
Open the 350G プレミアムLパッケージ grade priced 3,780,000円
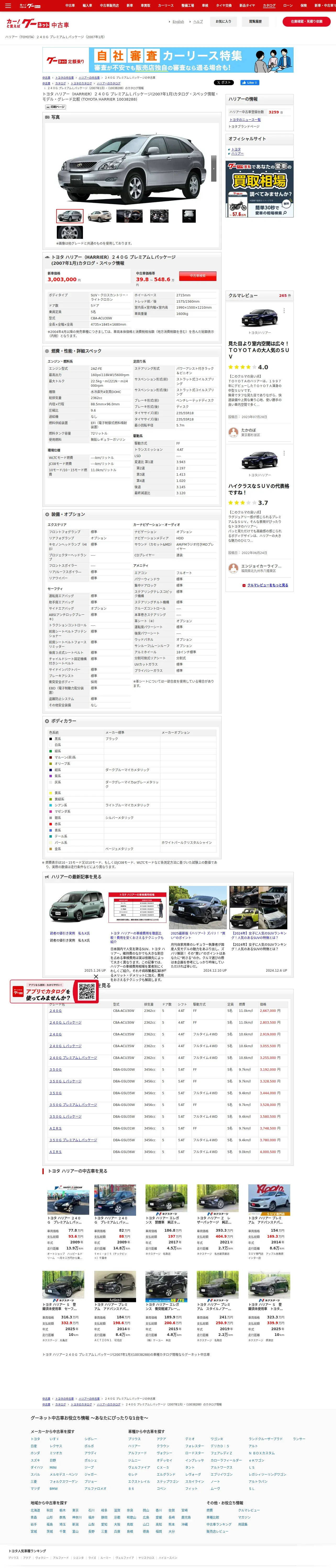coord(73,1140)
